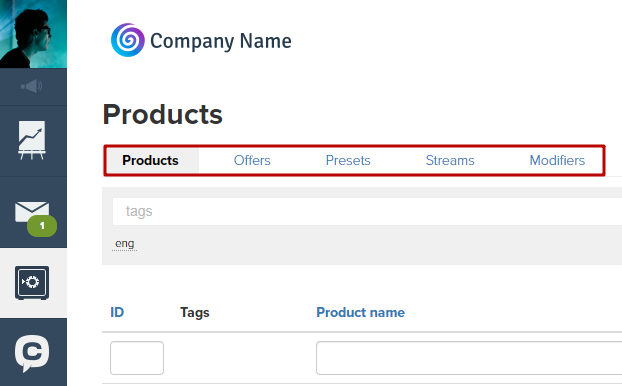This screenshot has width=622, height=386.
Task: Click the green unread badge showing 1
Action: pyautogui.click(x=42, y=226)
